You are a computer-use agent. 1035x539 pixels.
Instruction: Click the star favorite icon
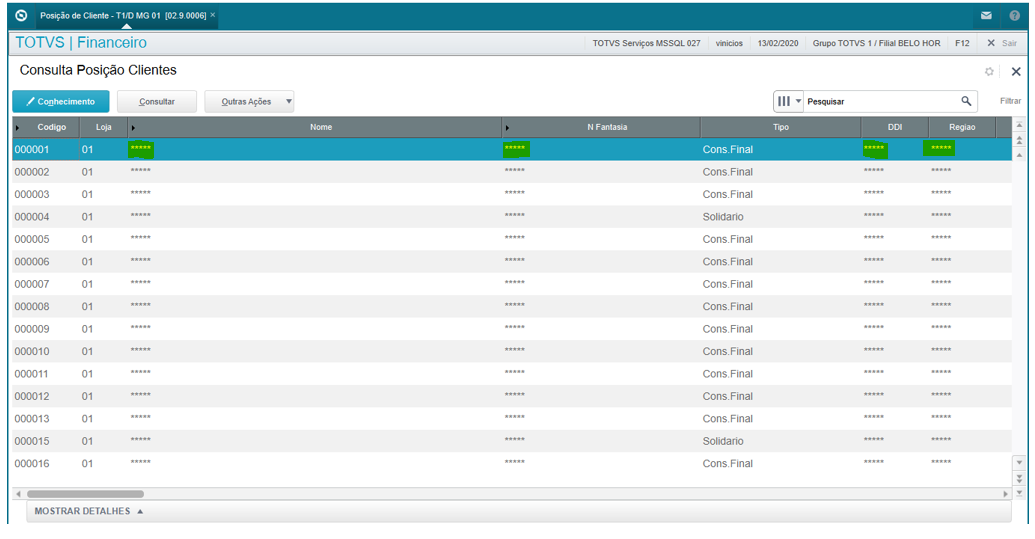pos(989,71)
